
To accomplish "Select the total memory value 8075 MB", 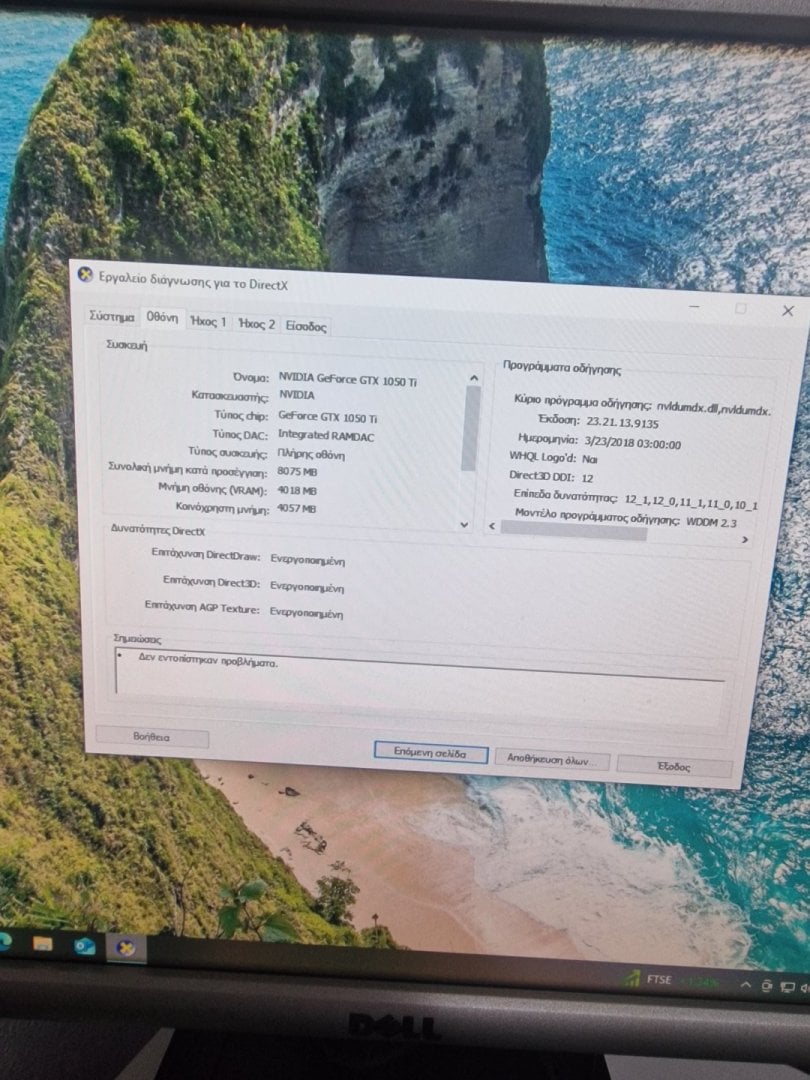I will coord(297,472).
